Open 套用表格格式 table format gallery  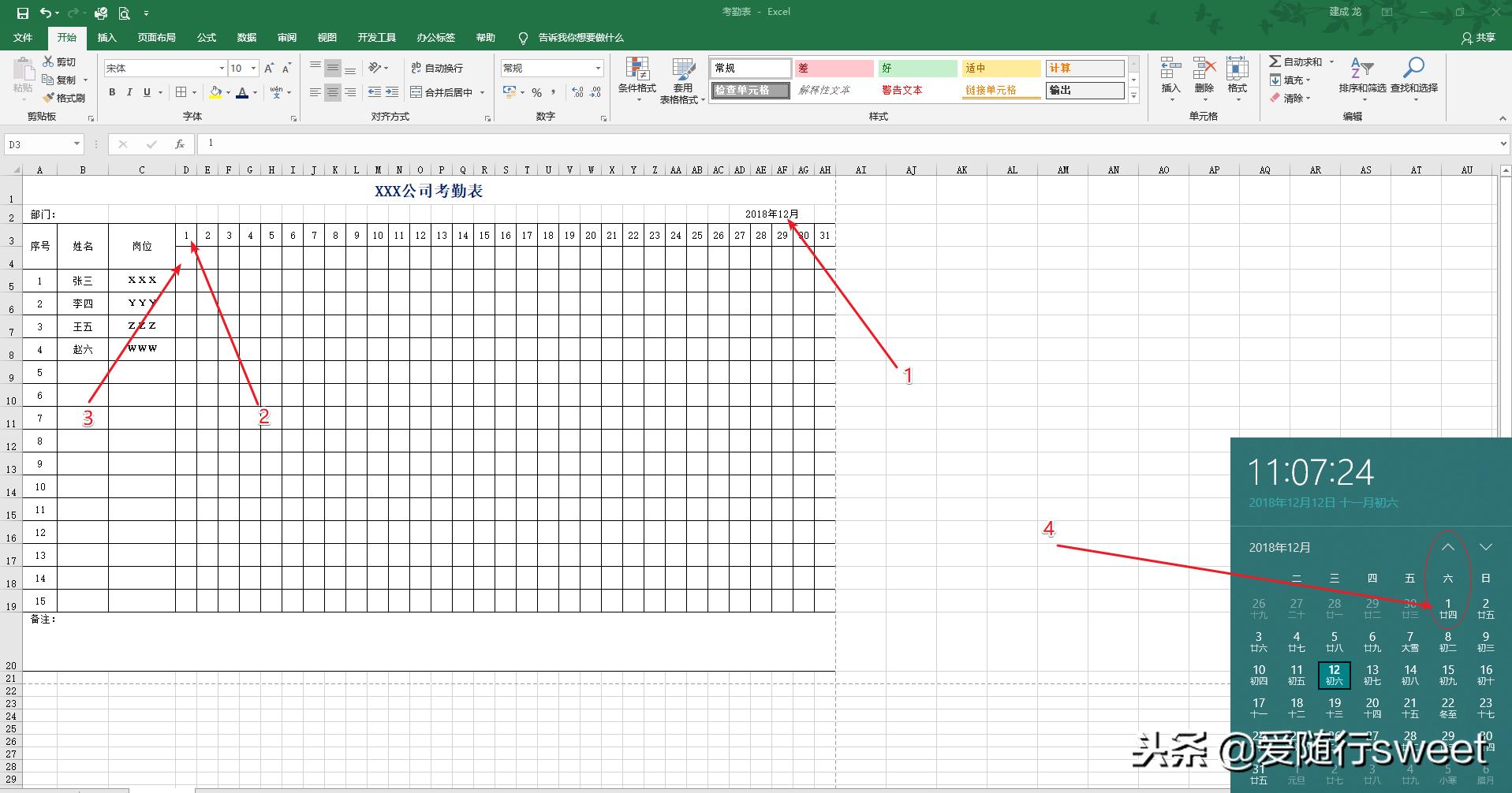[683, 80]
